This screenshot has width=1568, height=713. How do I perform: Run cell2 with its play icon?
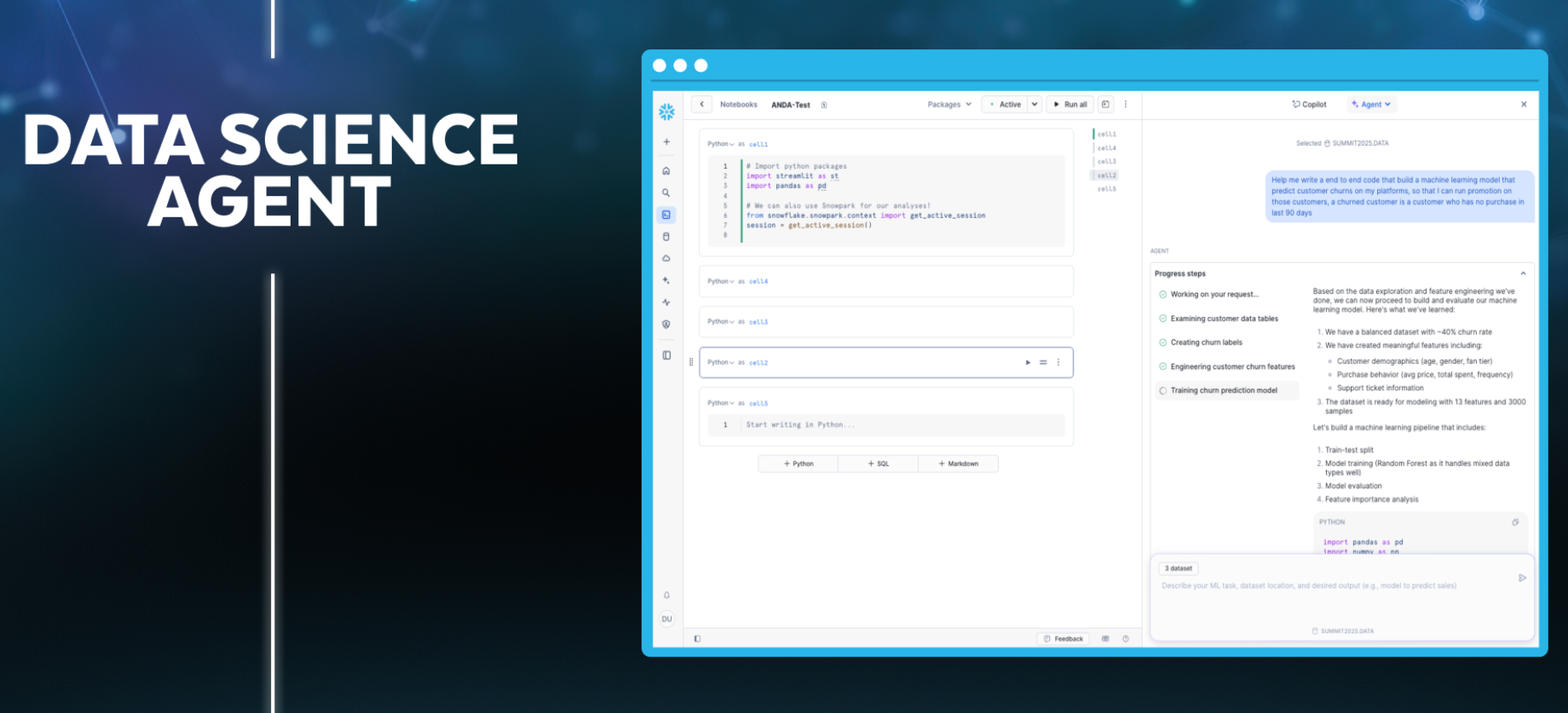1028,363
